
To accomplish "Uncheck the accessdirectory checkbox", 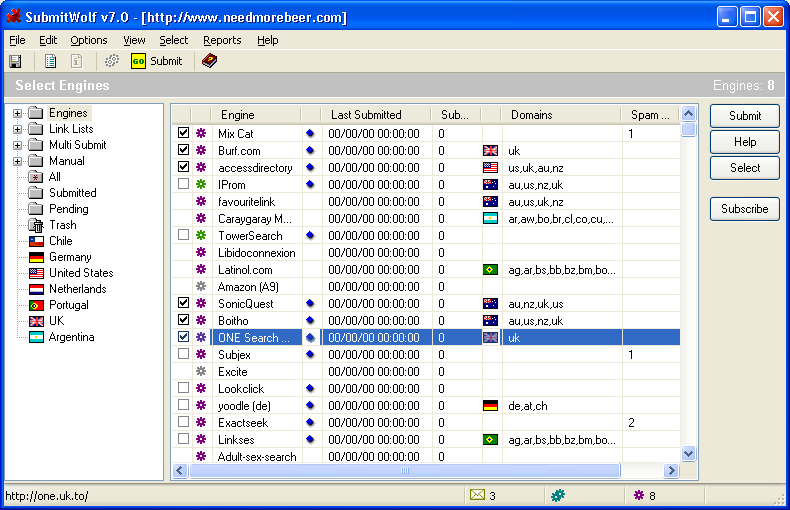I will click(x=183, y=167).
